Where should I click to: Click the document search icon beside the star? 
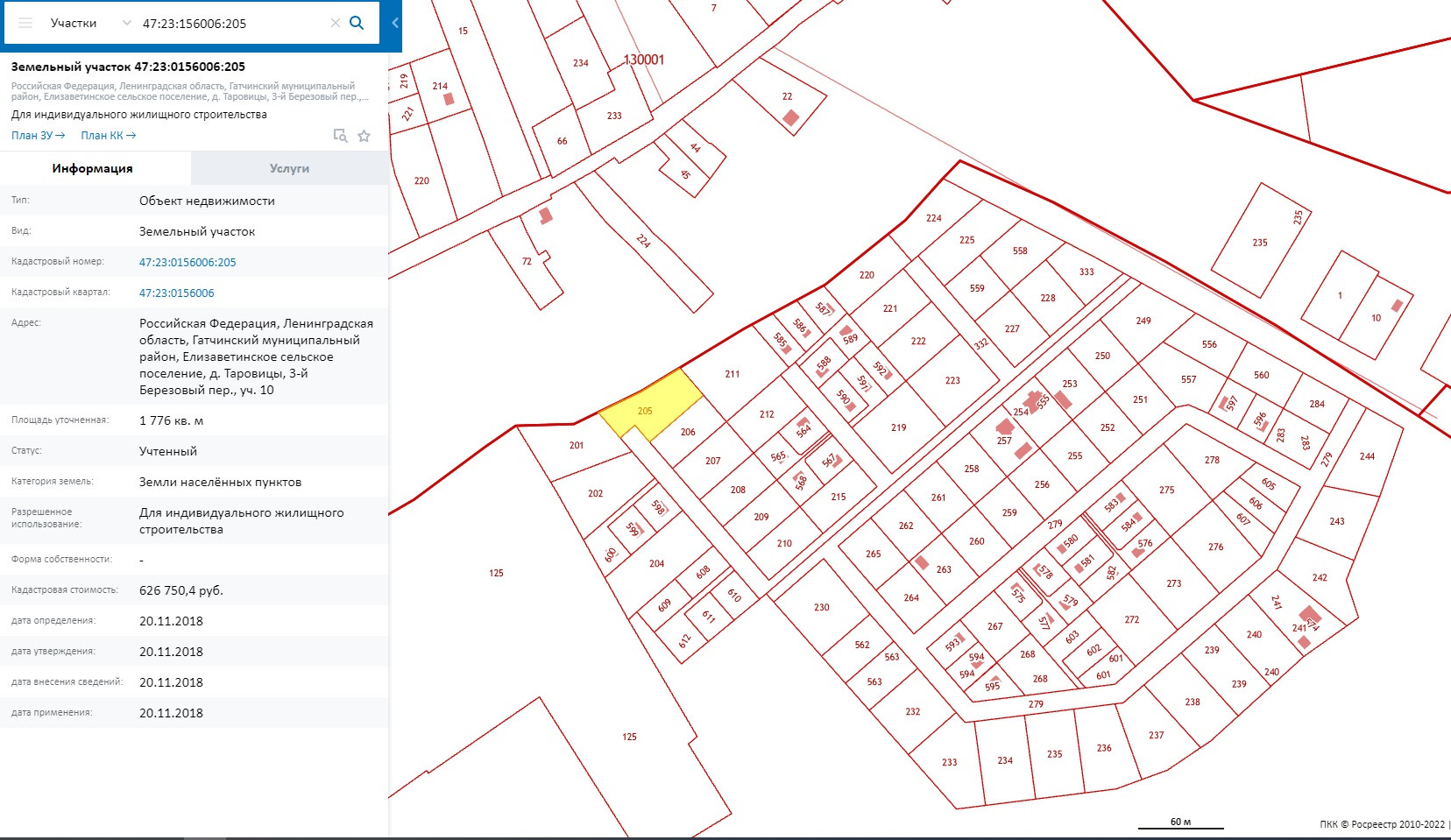point(340,136)
